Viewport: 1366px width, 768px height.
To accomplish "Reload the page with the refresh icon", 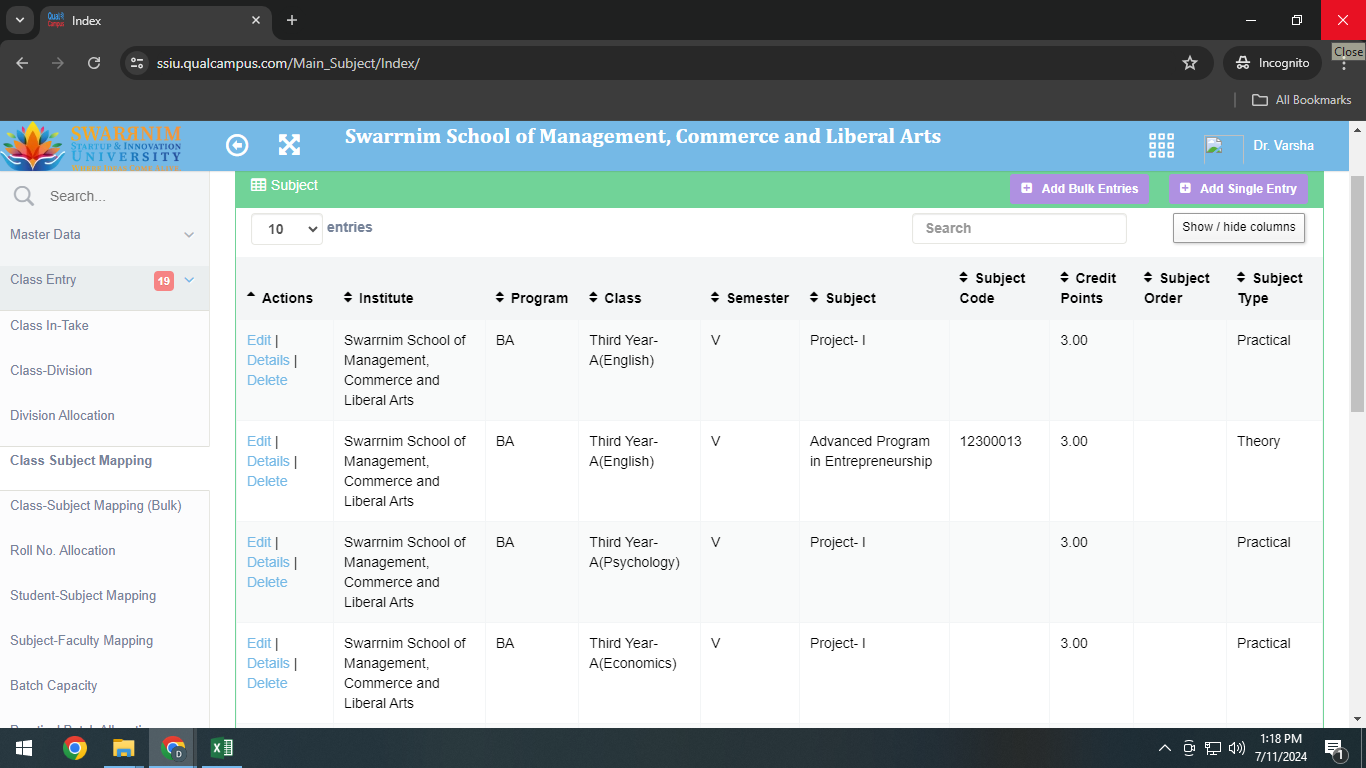I will click(94, 63).
